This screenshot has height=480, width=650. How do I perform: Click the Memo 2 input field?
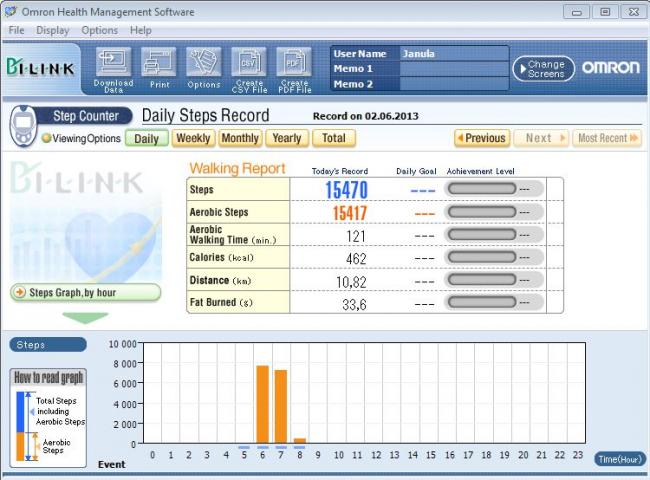pyautogui.click(x=454, y=84)
